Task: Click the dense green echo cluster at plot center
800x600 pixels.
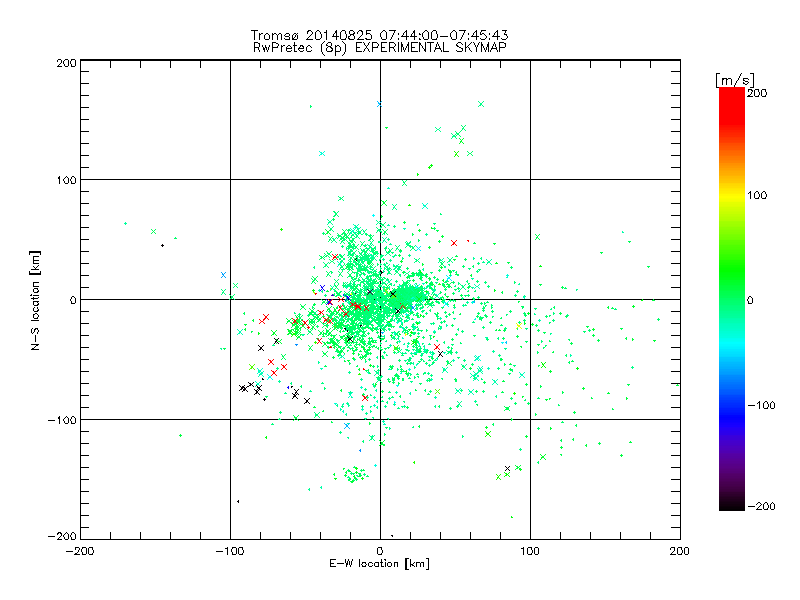Action: (378, 298)
